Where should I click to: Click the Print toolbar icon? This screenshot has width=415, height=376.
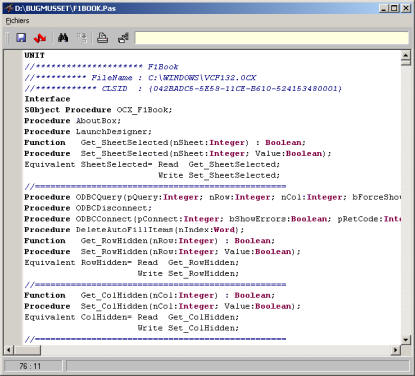point(102,38)
